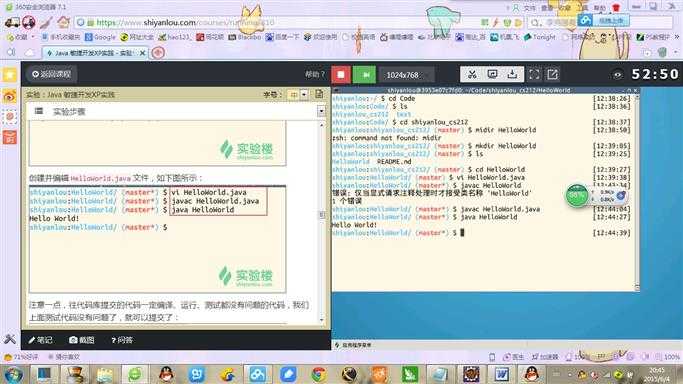This screenshot has height=384, width=683.
Task: Click the 返回课程 back button
Action: point(51,74)
